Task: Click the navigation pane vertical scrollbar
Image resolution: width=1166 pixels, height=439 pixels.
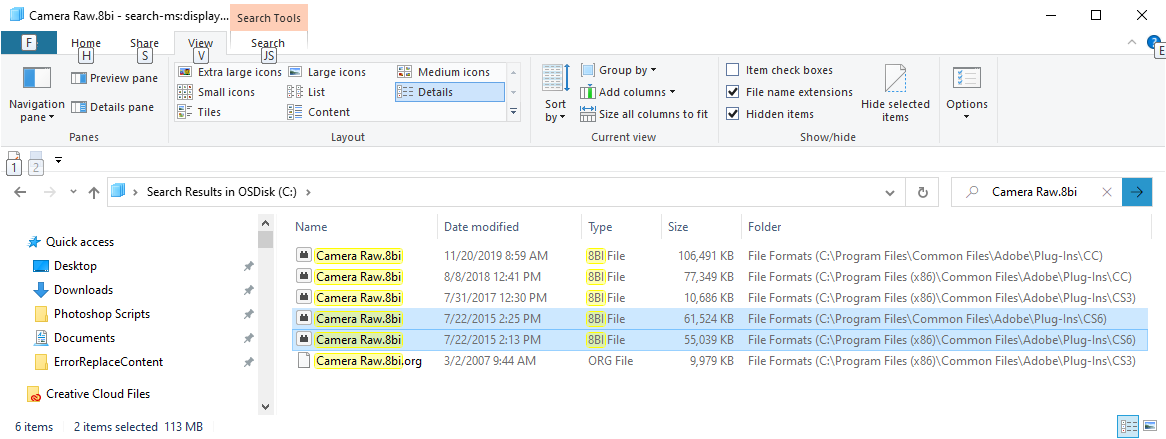Action: [265, 320]
